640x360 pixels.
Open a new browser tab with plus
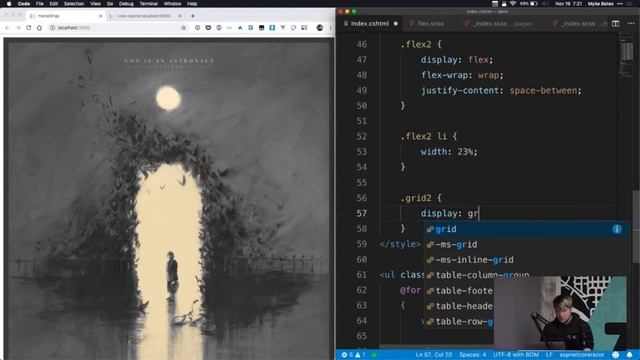click(x=193, y=16)
